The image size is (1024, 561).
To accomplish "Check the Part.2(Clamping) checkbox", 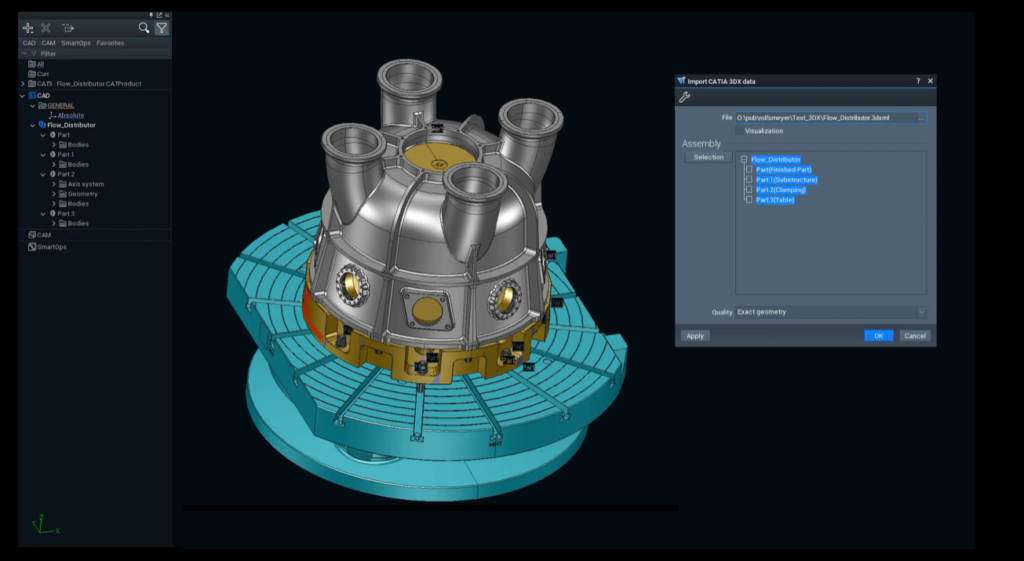I will 749,189.
